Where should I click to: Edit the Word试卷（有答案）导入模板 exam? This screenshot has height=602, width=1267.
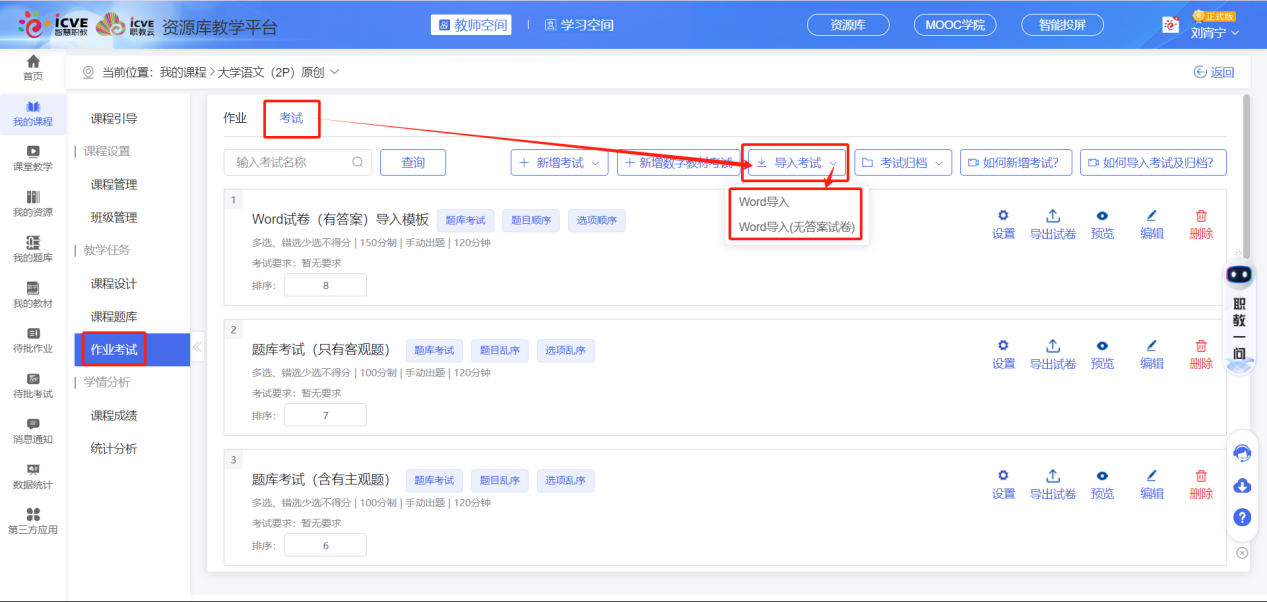coord(1152,223)
